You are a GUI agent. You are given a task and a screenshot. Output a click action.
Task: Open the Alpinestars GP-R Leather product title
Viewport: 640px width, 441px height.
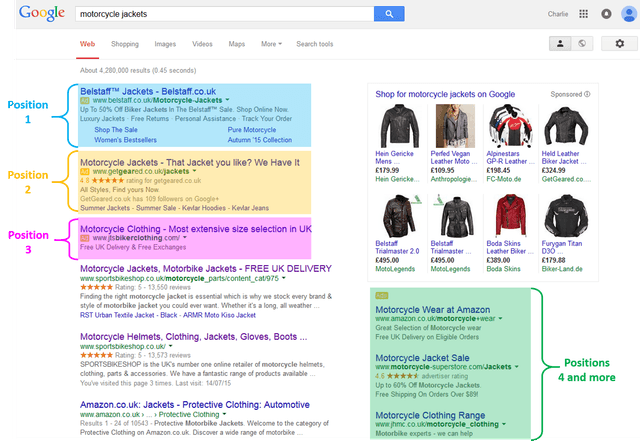510,158
